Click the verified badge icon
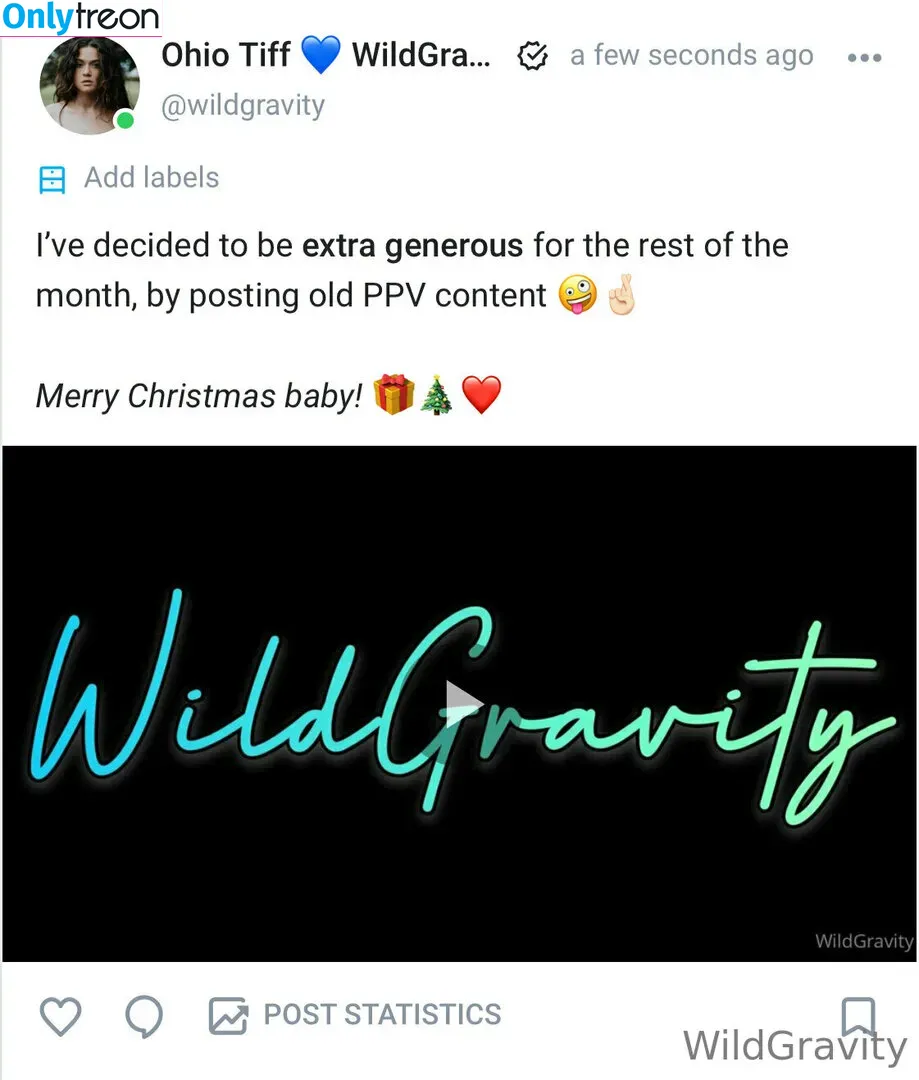 [x=533, y=56]
